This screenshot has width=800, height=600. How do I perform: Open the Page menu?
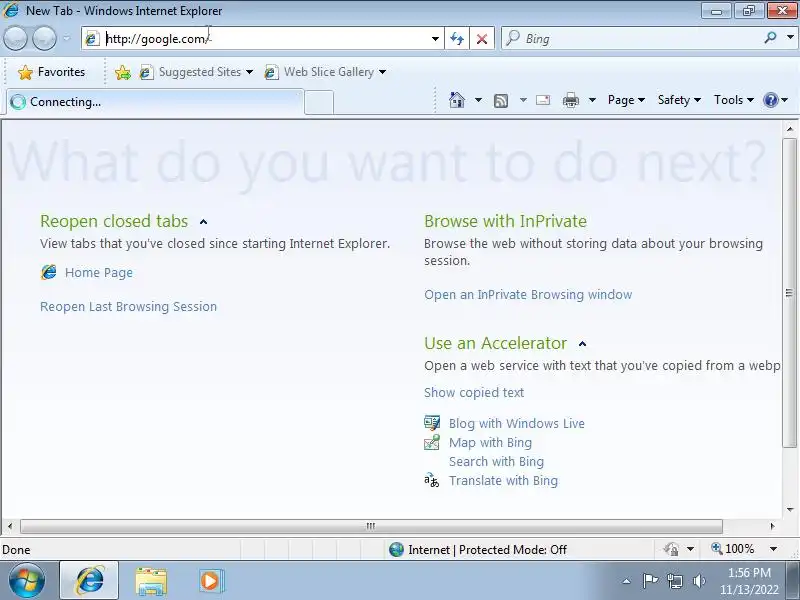[x=626, y=100]
